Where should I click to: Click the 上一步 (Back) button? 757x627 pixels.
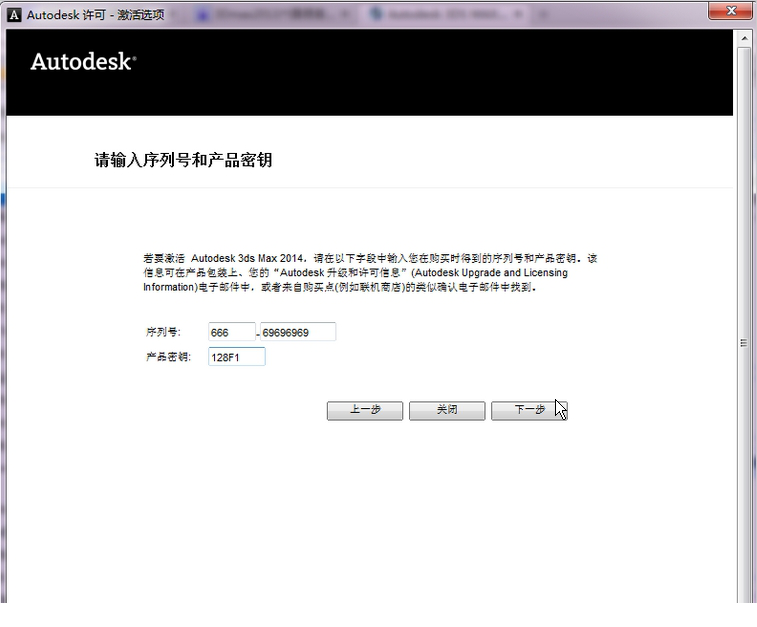point(365,410)
